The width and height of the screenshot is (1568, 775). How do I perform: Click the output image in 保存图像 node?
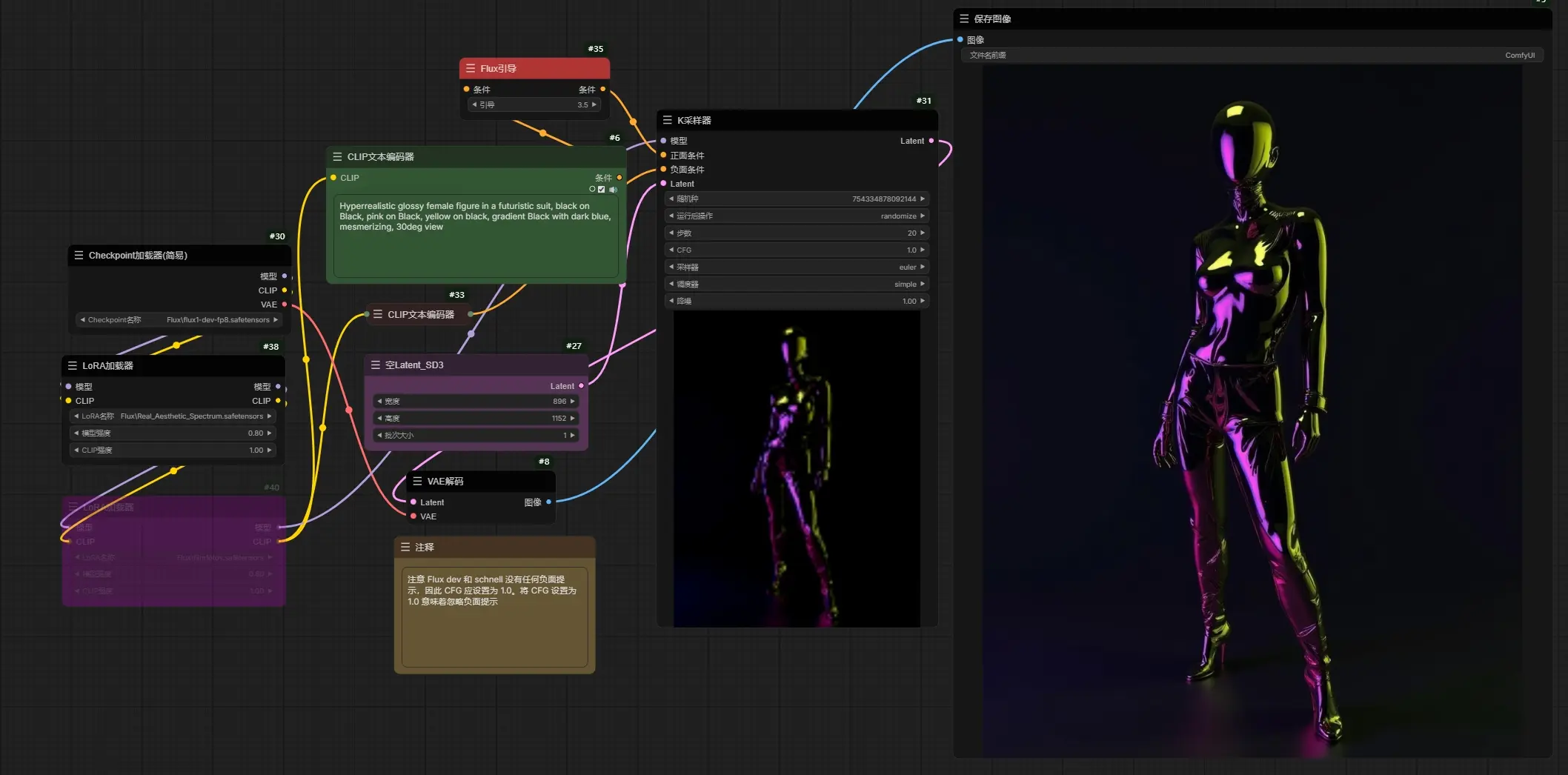(x=1252, y=412)
